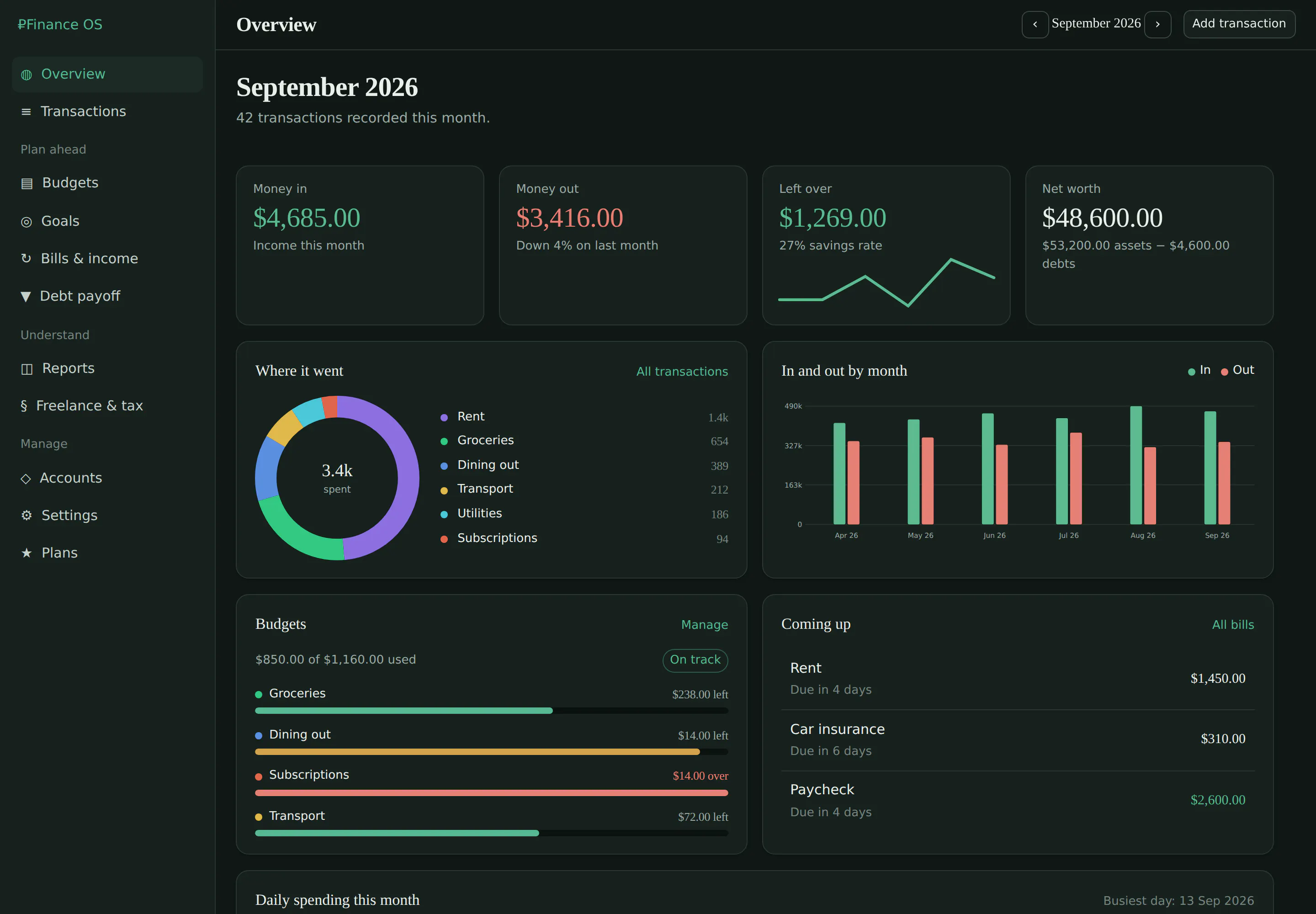The width and height of the screenshot is (1316, 914).
Task: Open the Bills & income menu item
Action: point(107,259)
